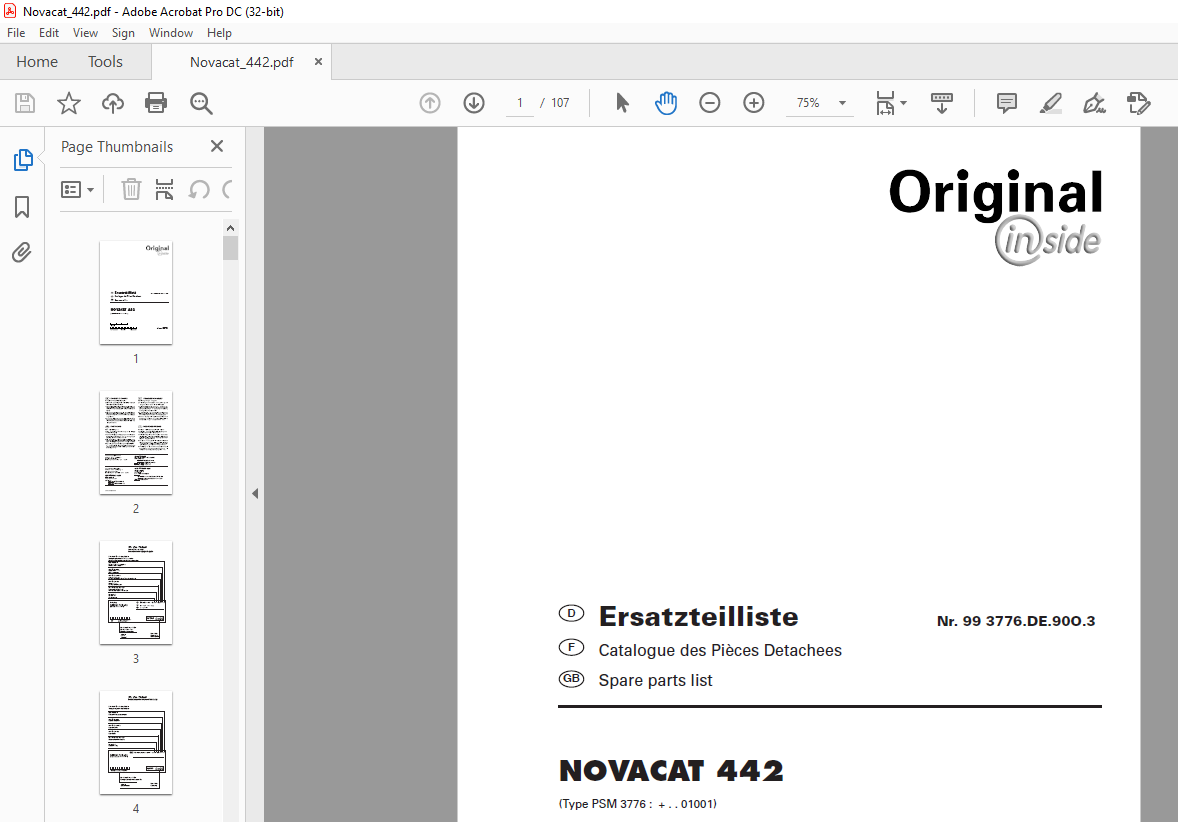Click the Save file icon
The image size is (1178, 822).
pos(25,103)
